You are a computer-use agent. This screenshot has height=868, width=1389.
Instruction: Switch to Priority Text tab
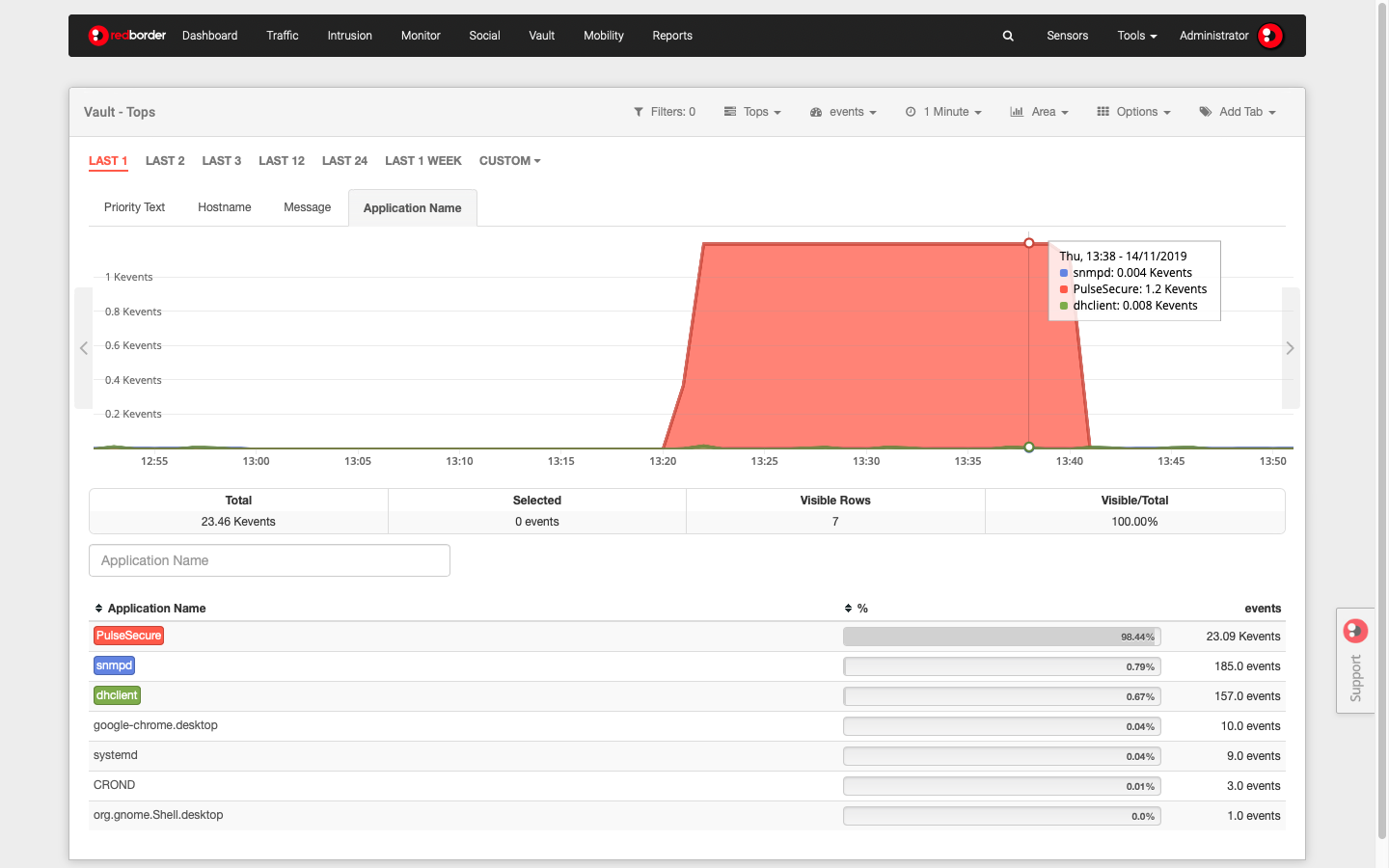point(134,207)
